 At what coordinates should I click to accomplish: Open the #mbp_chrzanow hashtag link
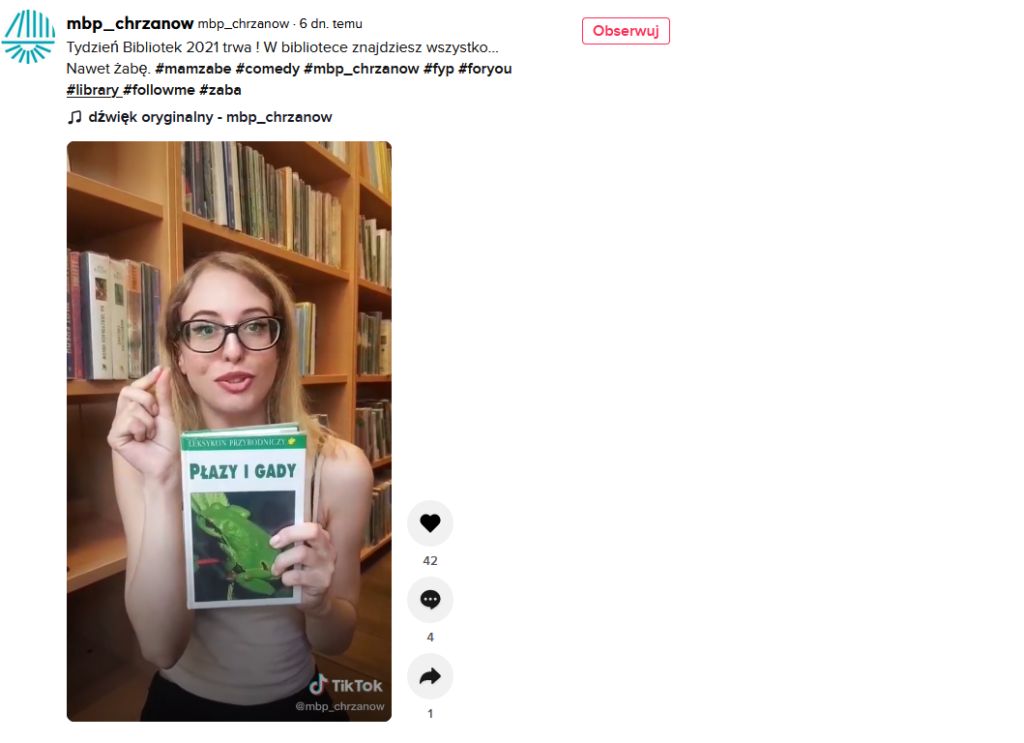click(x=361, y=69)
